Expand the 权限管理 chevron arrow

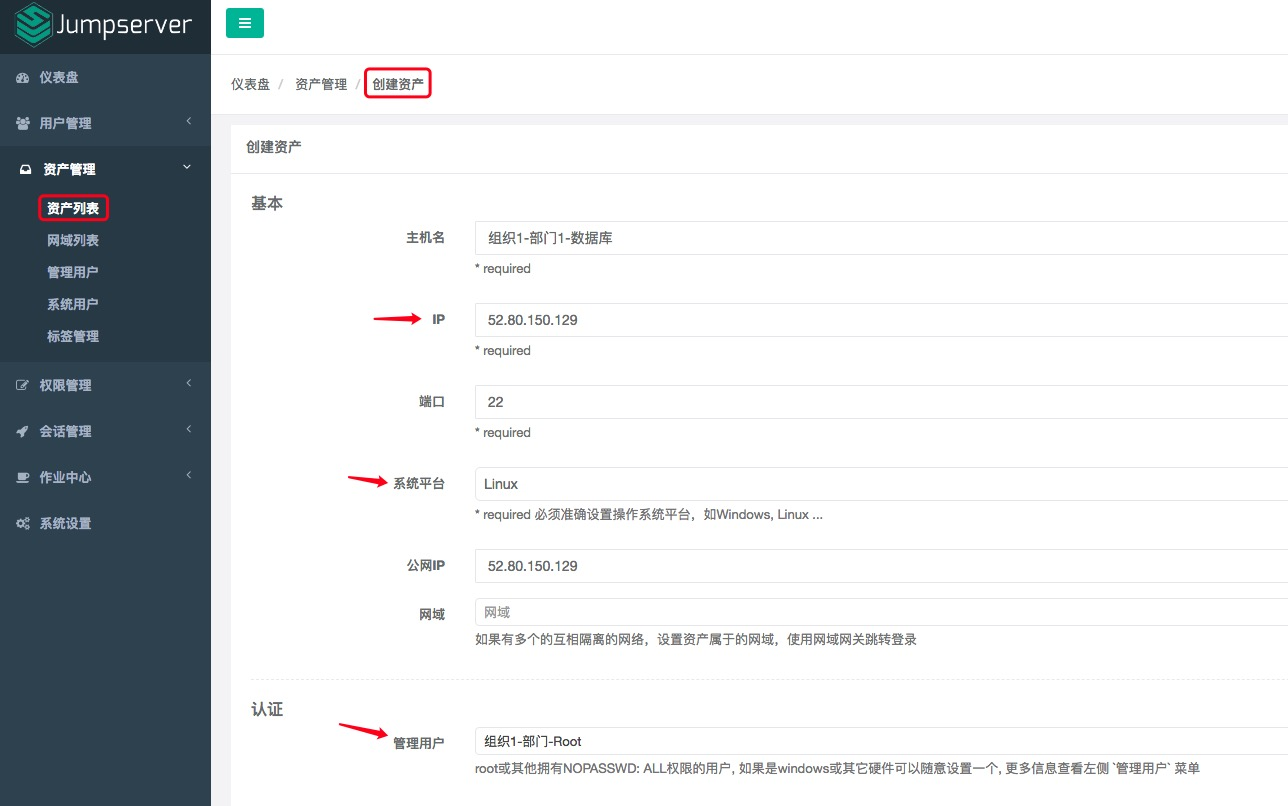click(188, 384)
